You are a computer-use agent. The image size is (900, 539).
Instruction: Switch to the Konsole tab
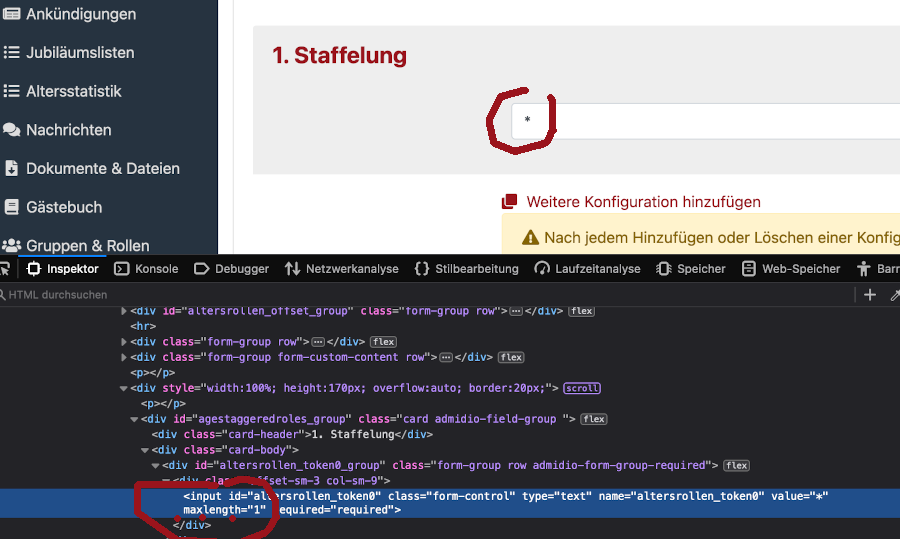[x=146, y=269]
